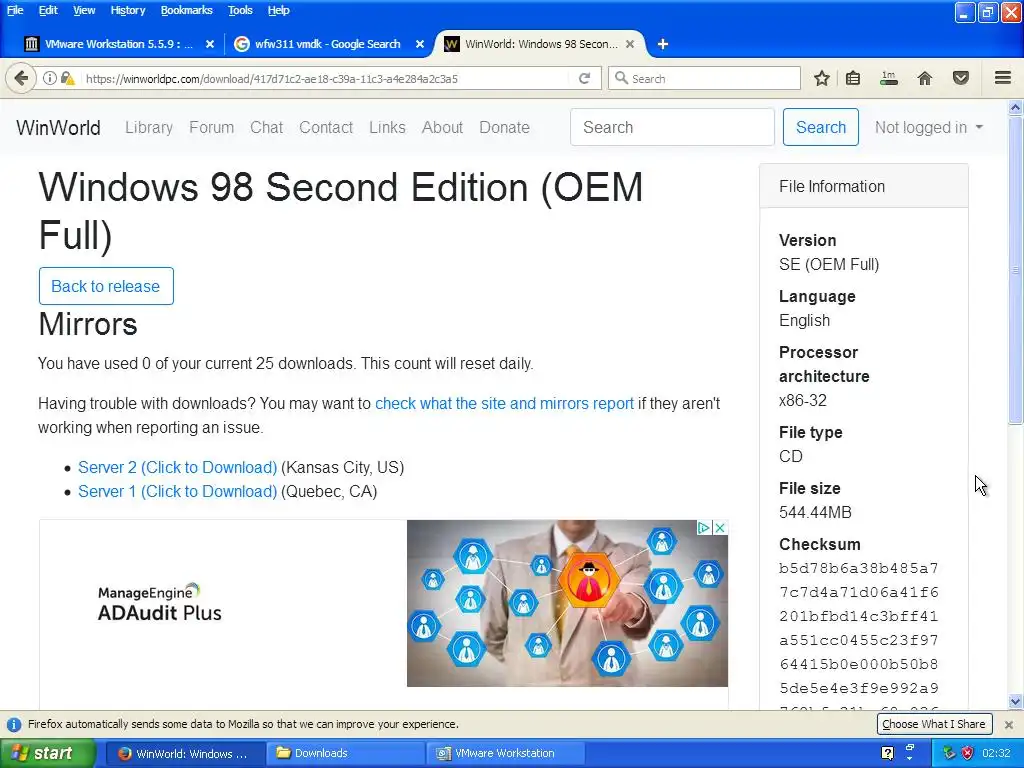
Task: Click the page scrollbar up arrow
Action: 1016,107
